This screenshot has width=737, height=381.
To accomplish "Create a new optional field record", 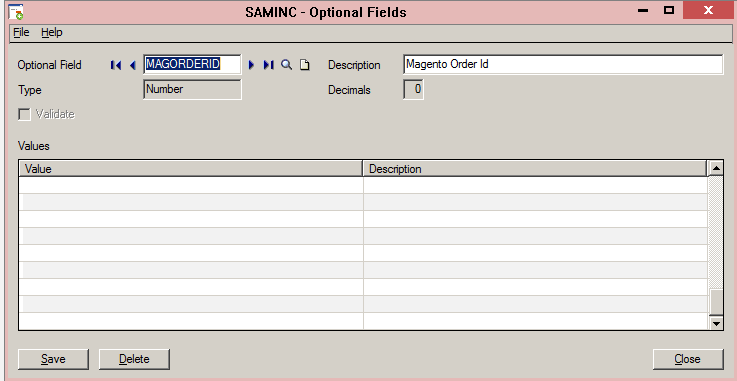I will pos(305,65).
